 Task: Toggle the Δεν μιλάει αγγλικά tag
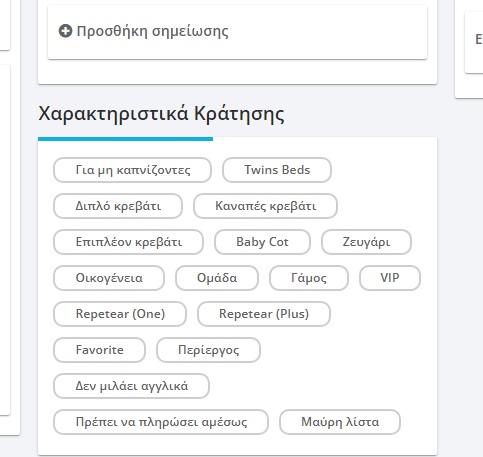click(131, 386)
